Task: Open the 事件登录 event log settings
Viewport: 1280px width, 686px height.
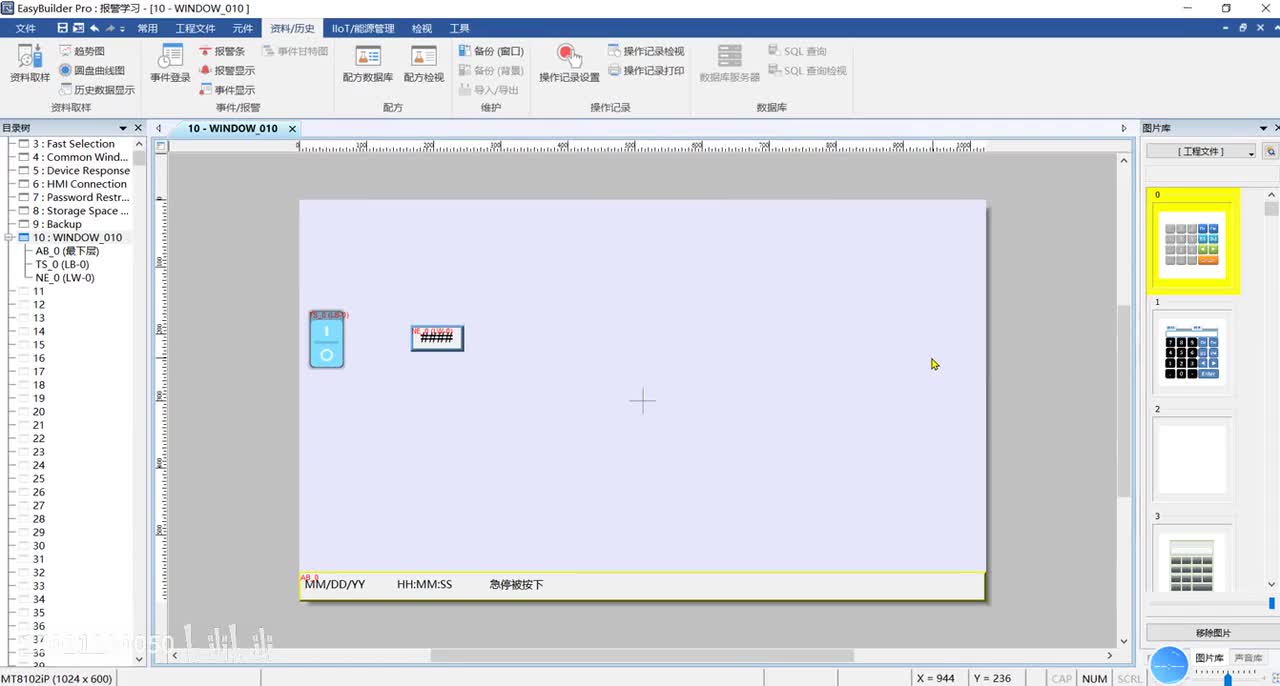Action: 170,64
